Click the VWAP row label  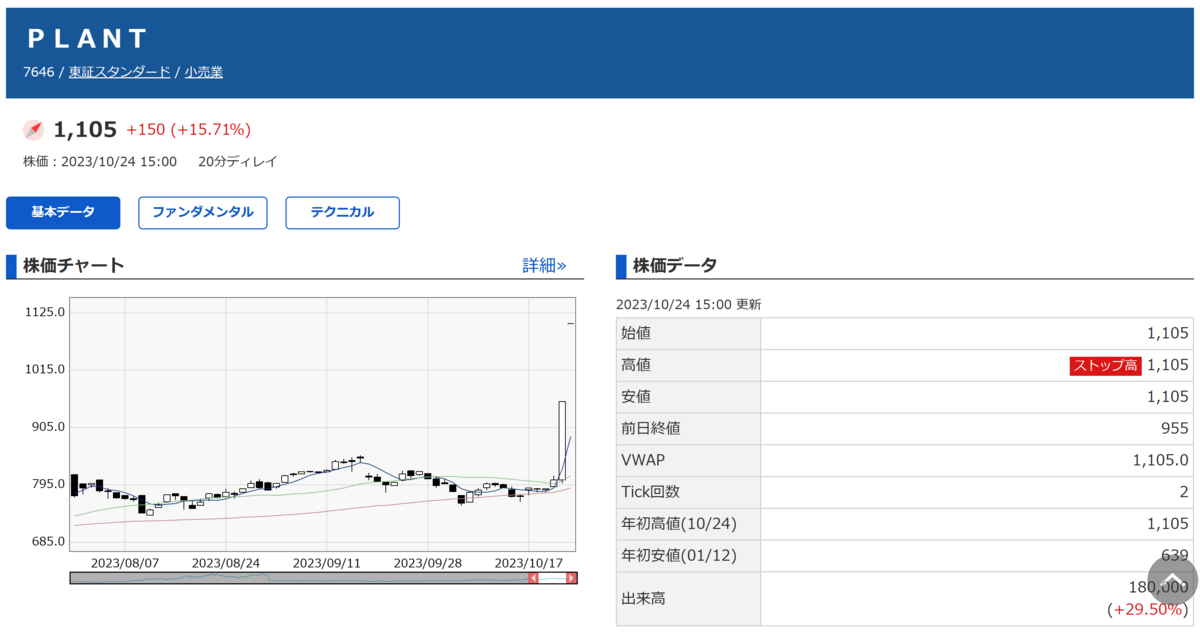643,460
